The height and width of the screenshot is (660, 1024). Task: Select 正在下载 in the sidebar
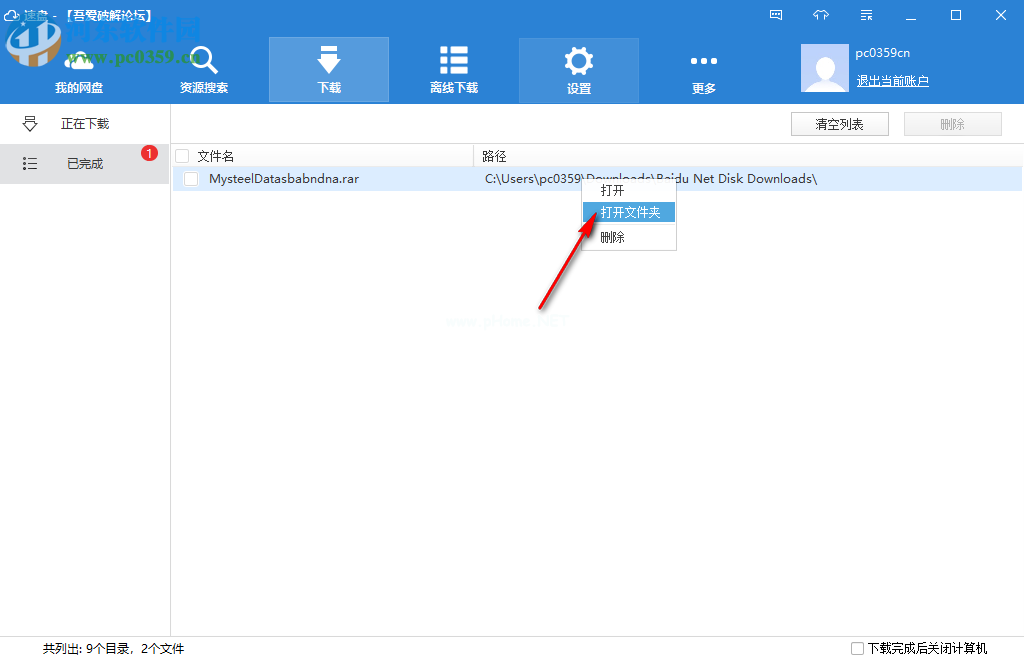85,124
